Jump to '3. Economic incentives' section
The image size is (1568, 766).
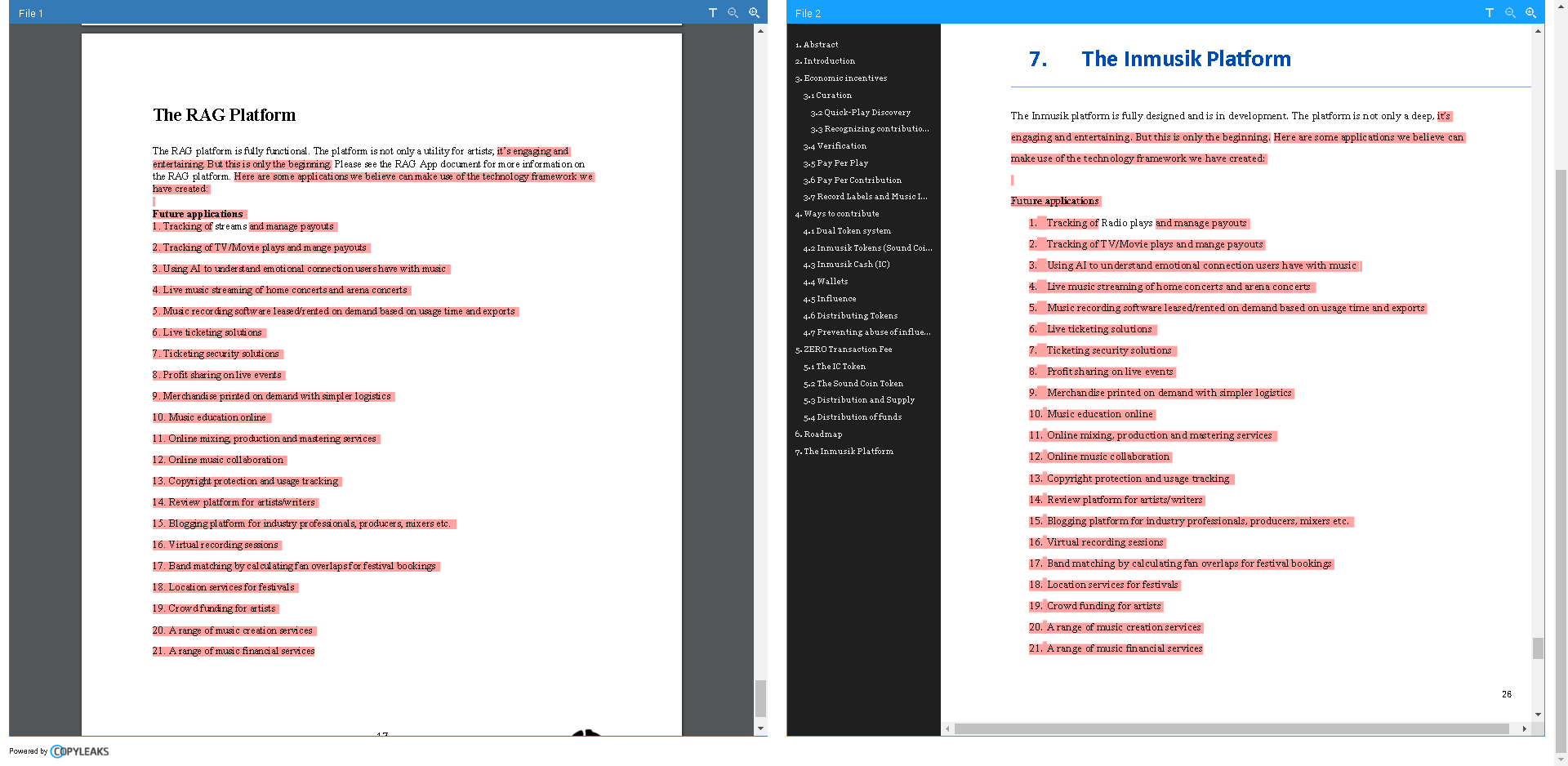coord(841,78)
